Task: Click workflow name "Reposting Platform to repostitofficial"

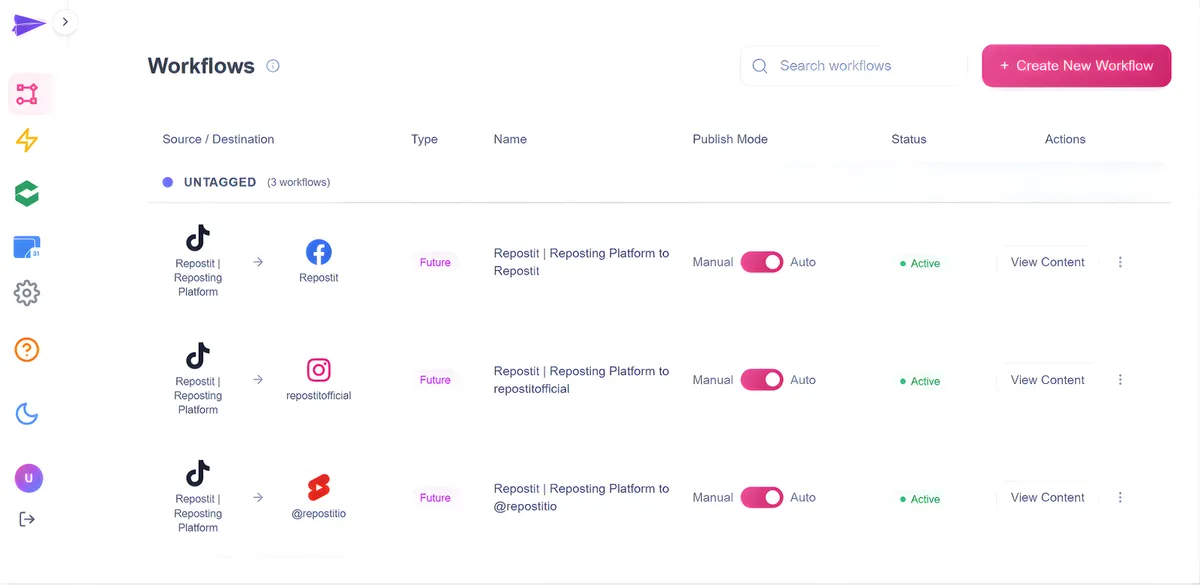Action: click(x=581, y=380)
